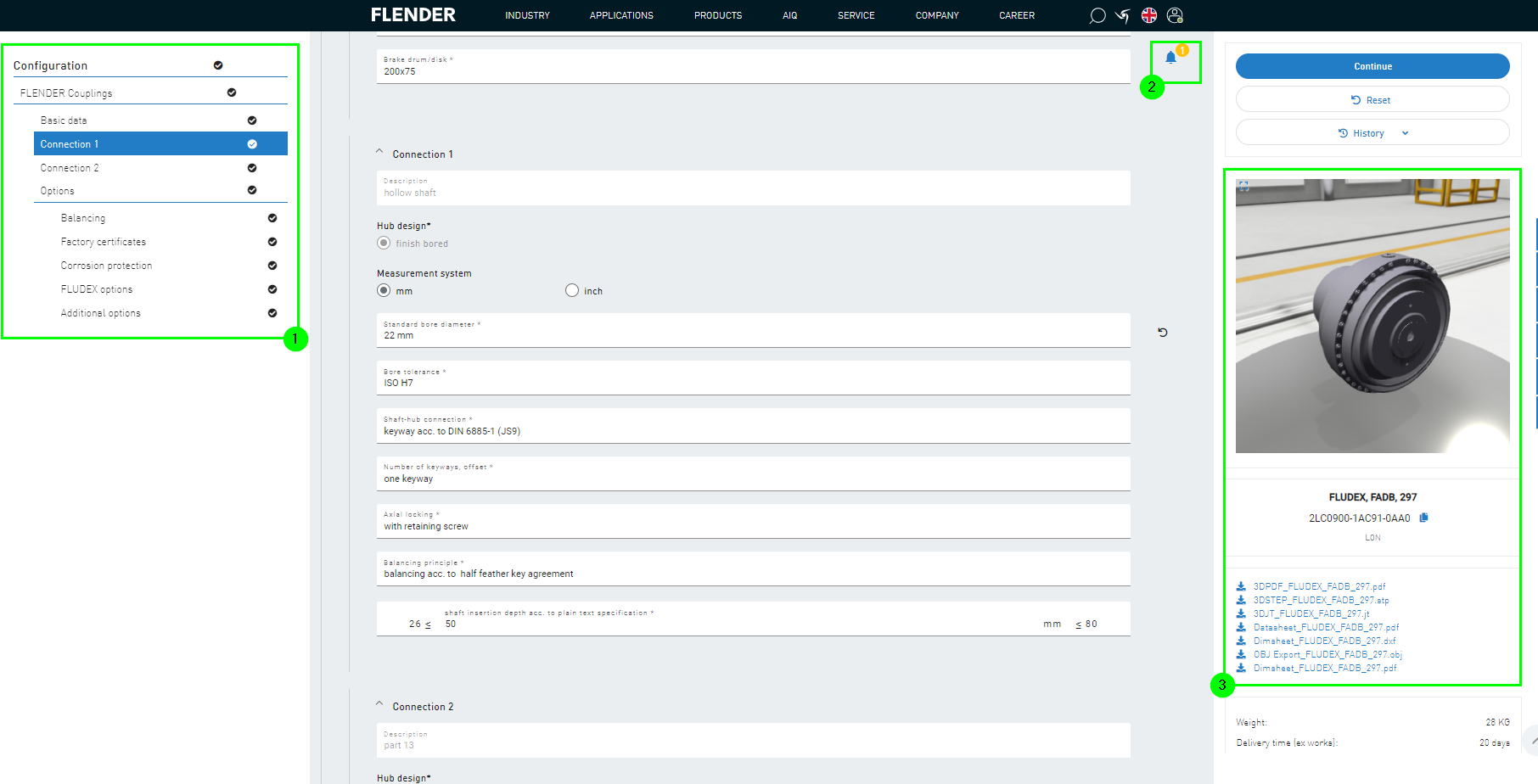
Task: Open 3DPDF_FLUDEX_FADB_297.pdf link
Action: [1319, 586]
